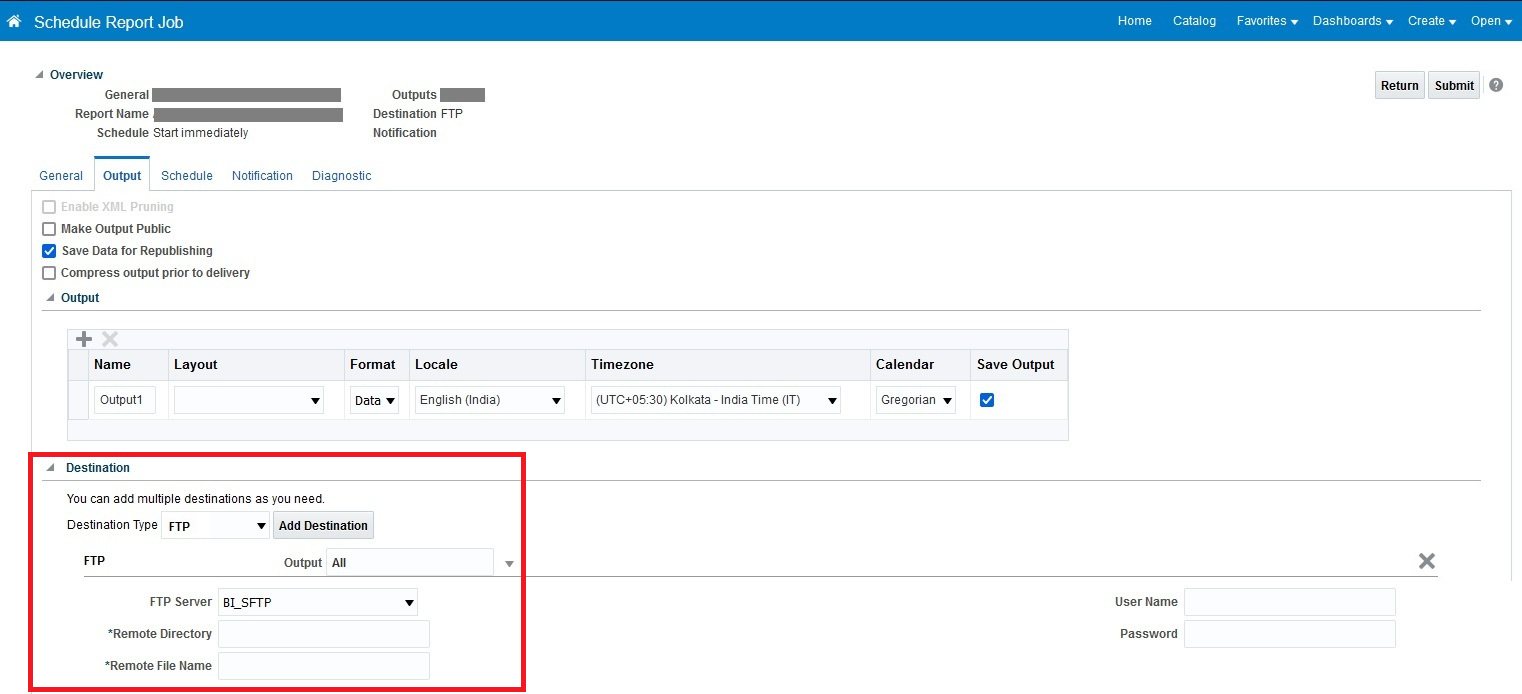Open the Layout dropdown for Output1
This screenshot has height=694, width=1522.
[x=249, y=400]
